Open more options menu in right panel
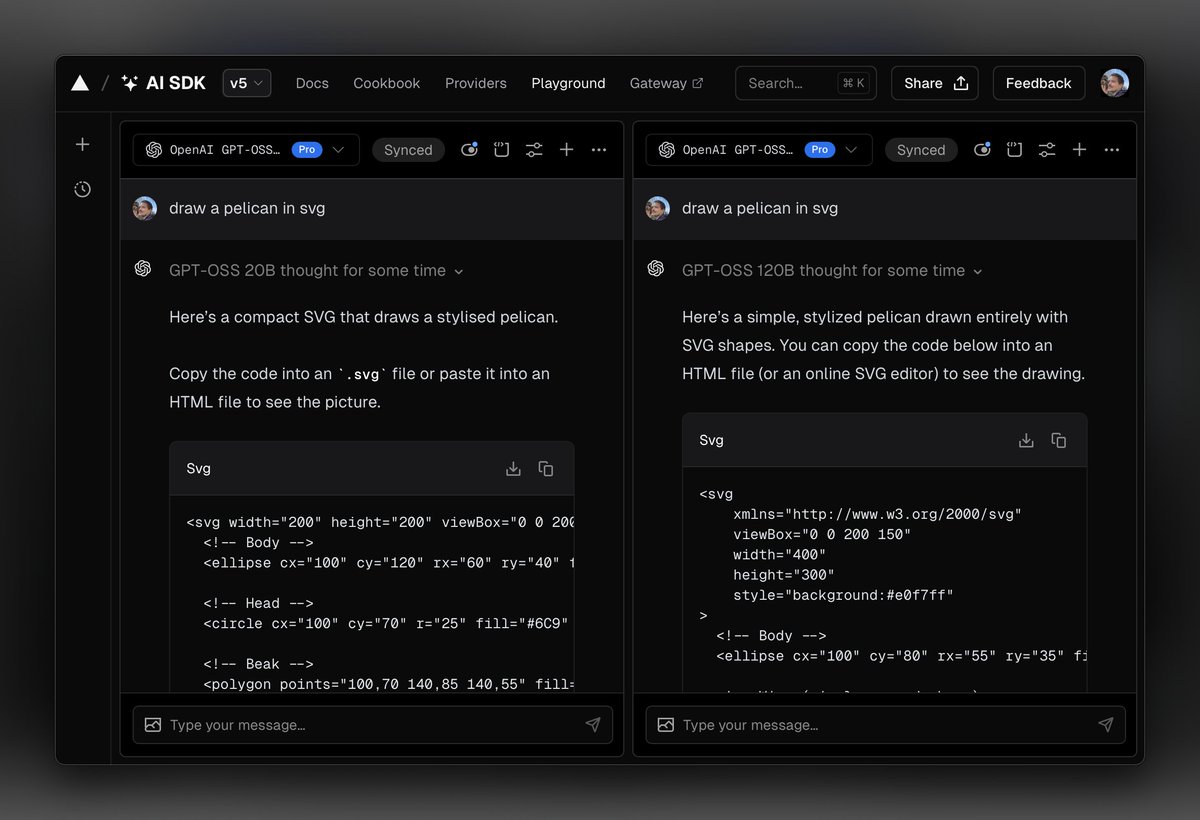 [1112, 150]
